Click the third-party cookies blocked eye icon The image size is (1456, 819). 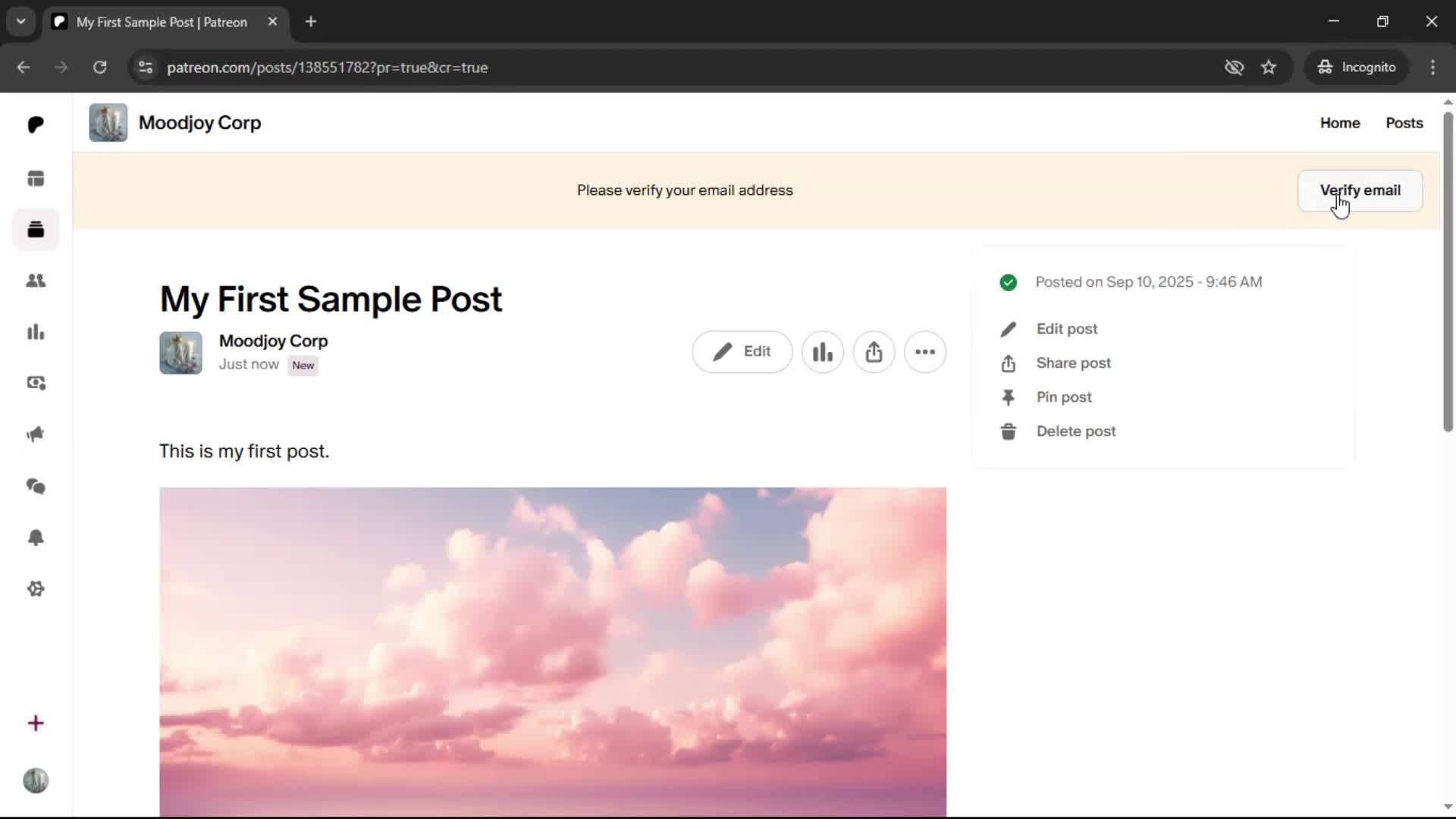[x=1234, y=67]
